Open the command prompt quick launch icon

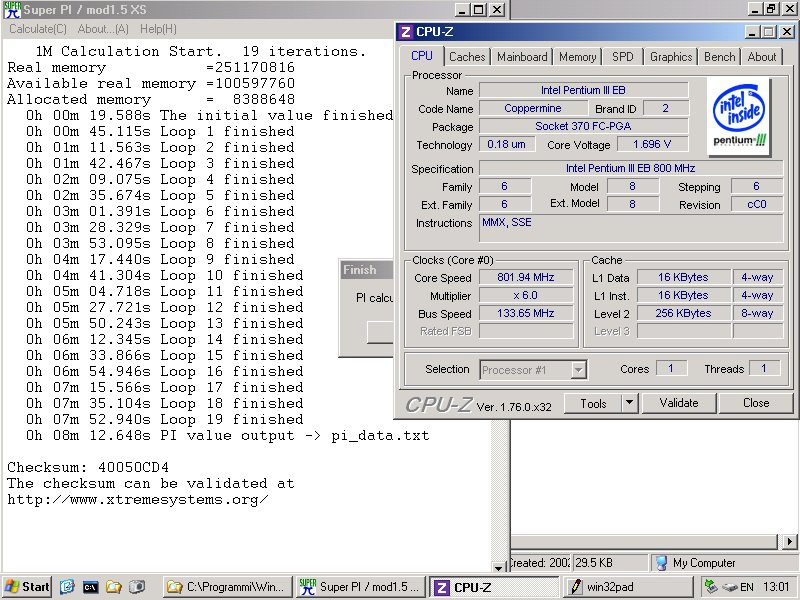tap(90, 587)
